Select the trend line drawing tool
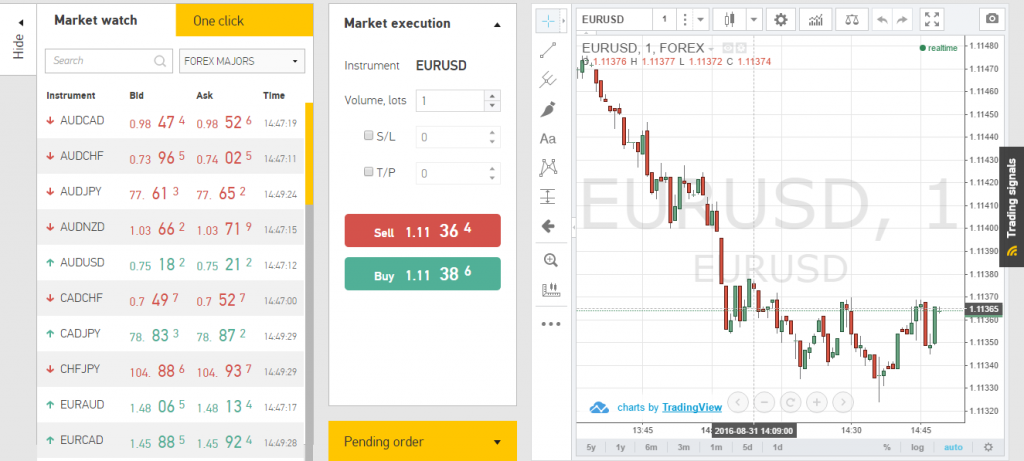 click(x=548, y=50)
